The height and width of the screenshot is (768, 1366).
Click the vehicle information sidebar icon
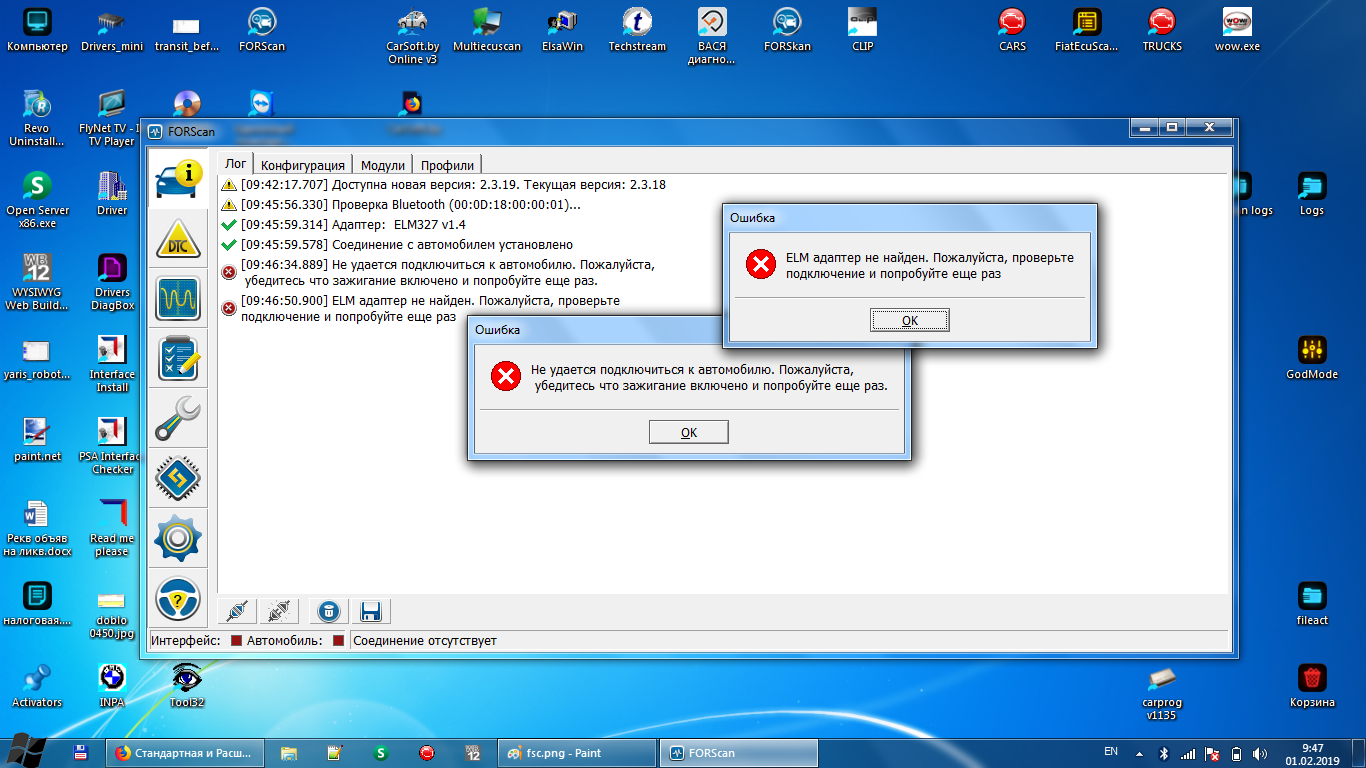(x=178, y=180)
